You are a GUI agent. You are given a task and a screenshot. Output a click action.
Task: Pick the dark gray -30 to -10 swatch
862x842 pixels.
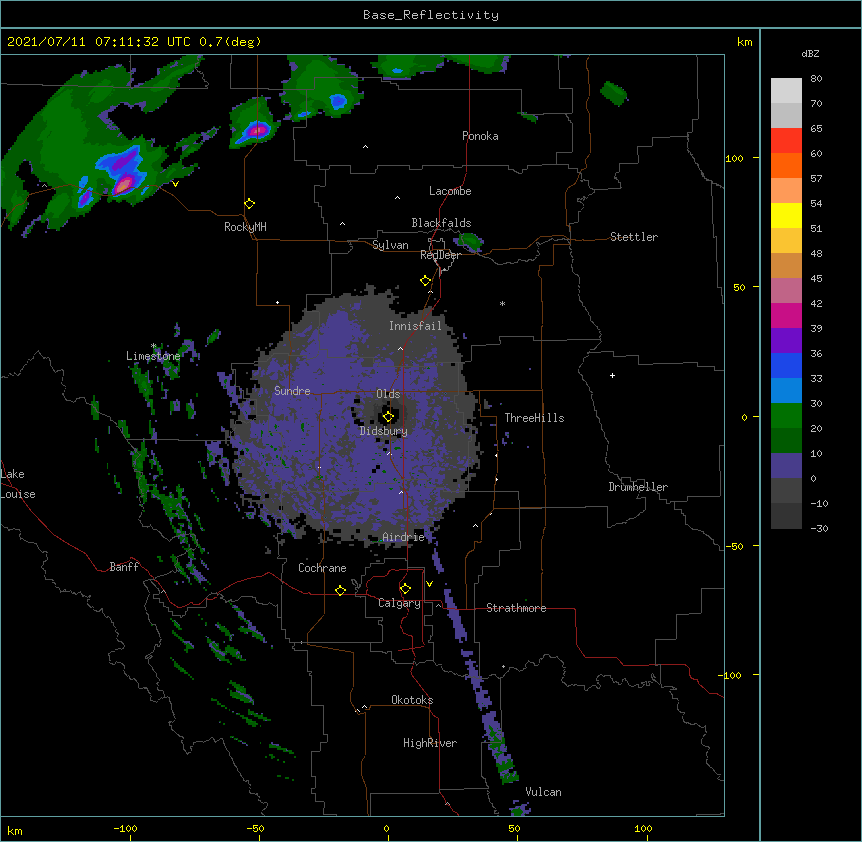tap(786, 516)
